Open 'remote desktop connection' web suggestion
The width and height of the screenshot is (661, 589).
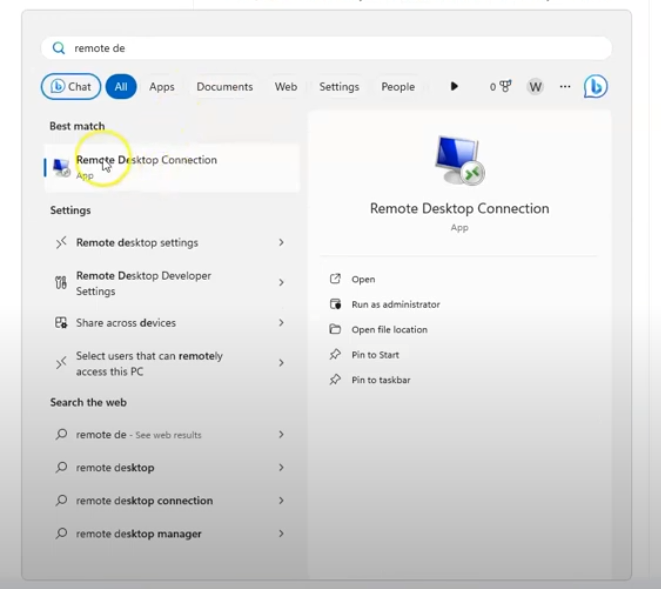172,500
